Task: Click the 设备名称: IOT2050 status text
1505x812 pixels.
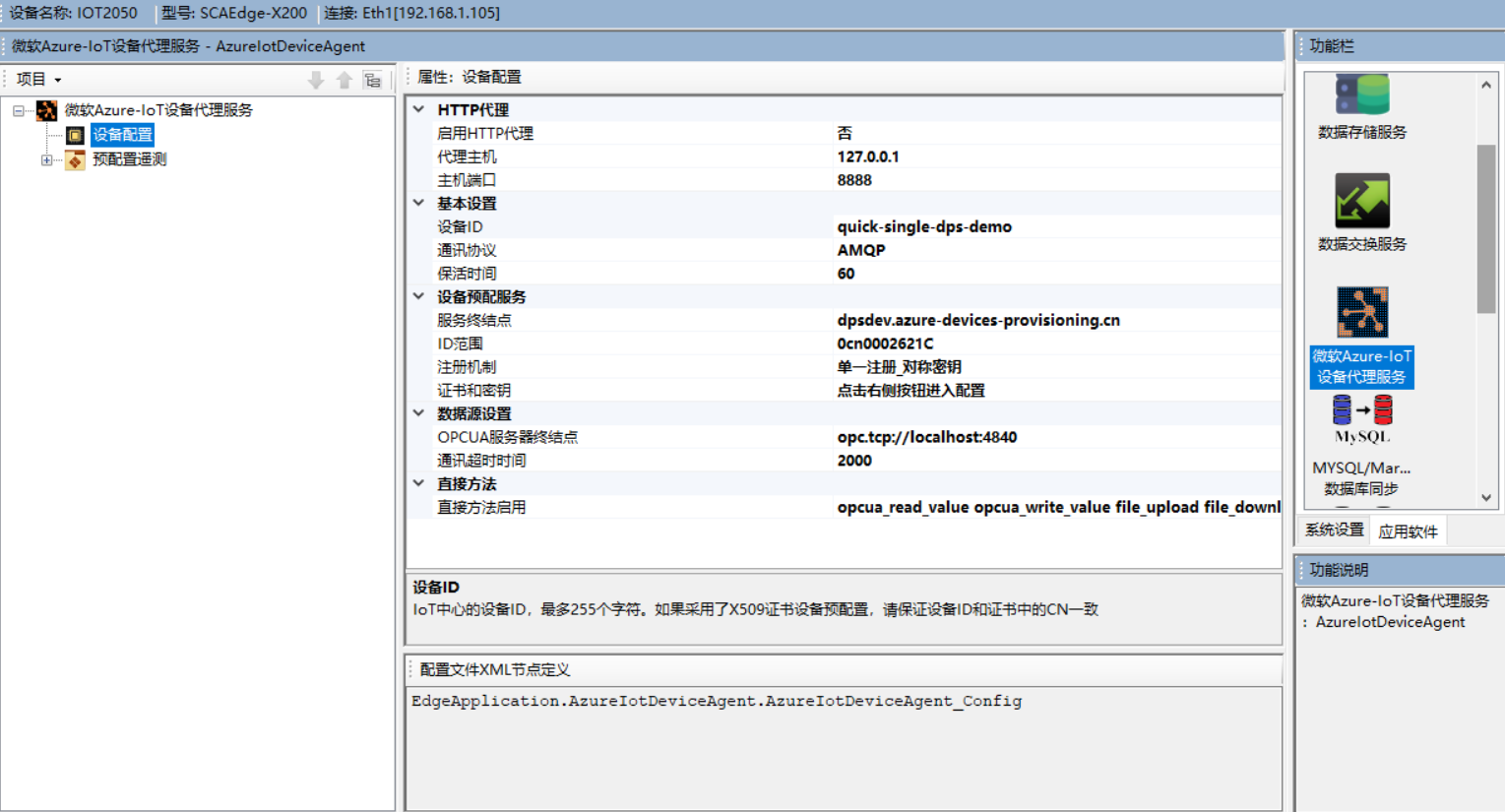Action: coord(74,13)
